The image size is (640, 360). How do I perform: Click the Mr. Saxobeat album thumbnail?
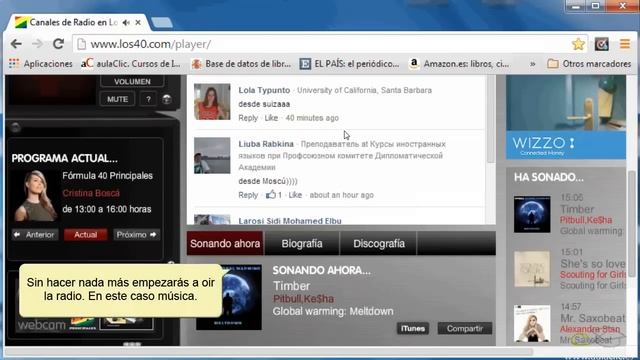pos(532,323)
